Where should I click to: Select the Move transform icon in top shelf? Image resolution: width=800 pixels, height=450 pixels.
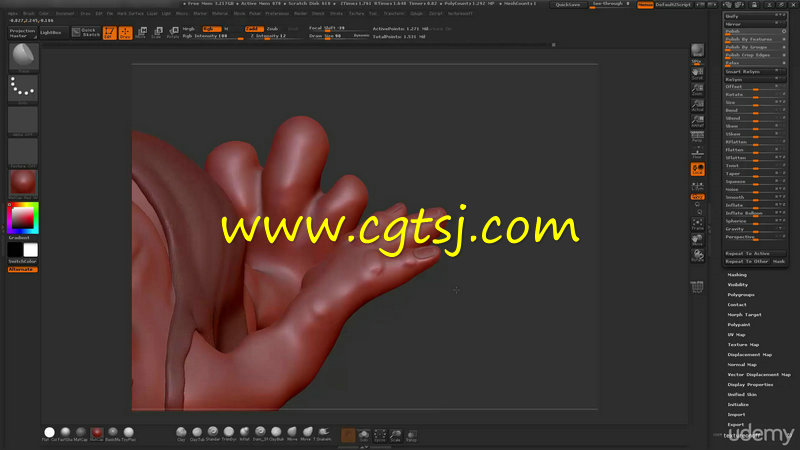pyautogui.click(x=142, y=33)
